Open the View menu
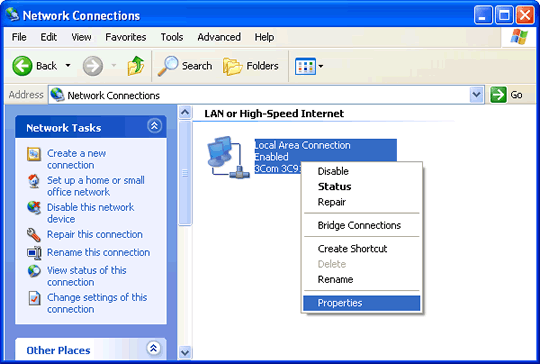Viewport: 540px width, 364px height. (81, 37)
